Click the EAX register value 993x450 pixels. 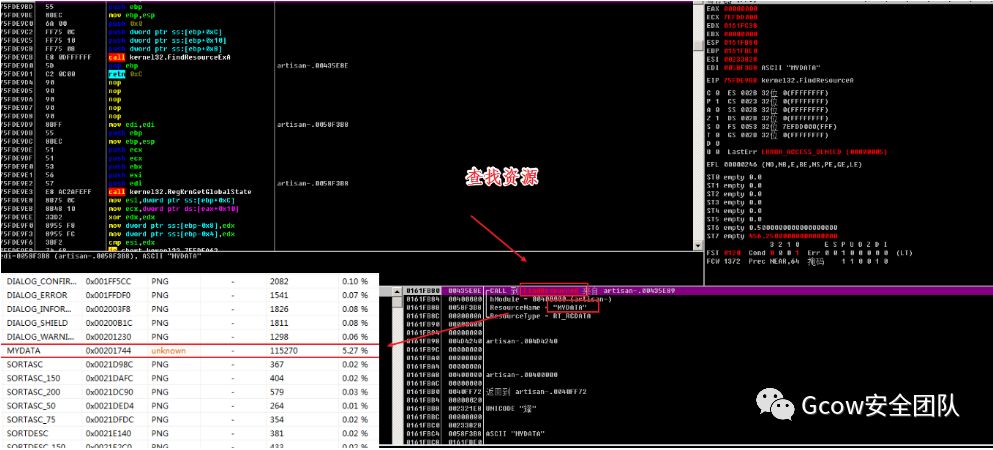click(741, 8)
